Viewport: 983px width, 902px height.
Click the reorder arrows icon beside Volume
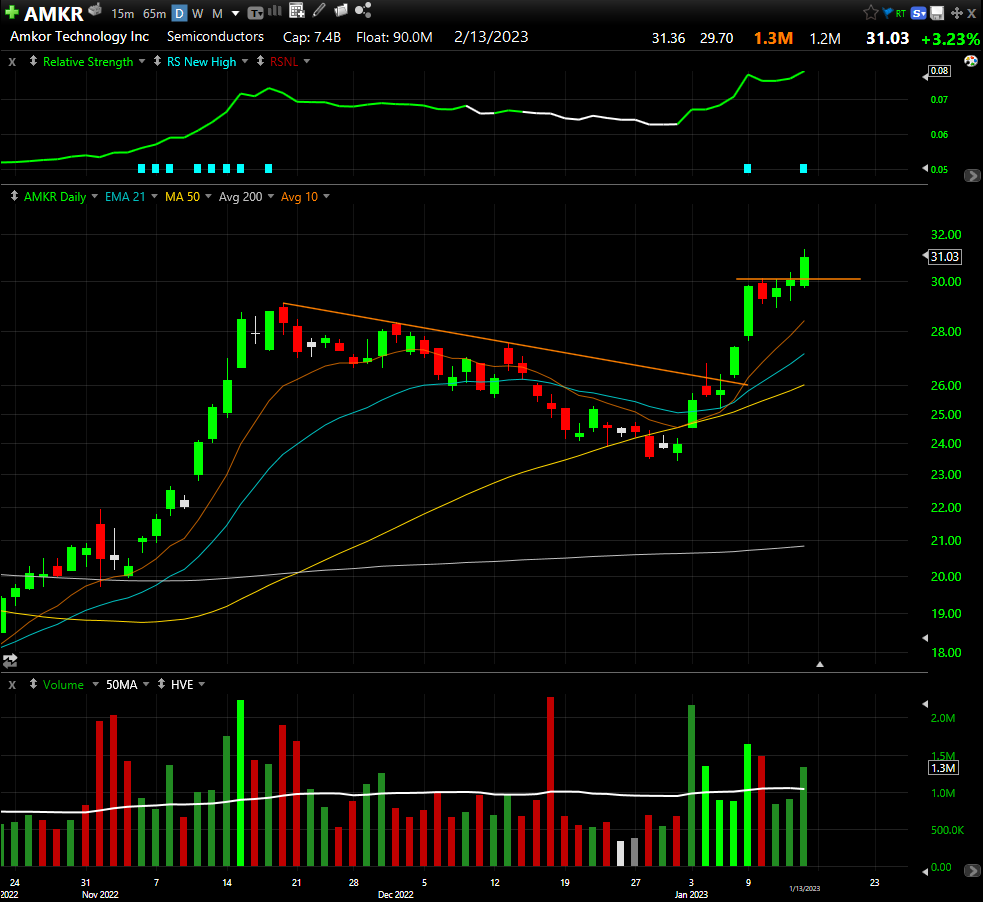[x=33, y=684]
